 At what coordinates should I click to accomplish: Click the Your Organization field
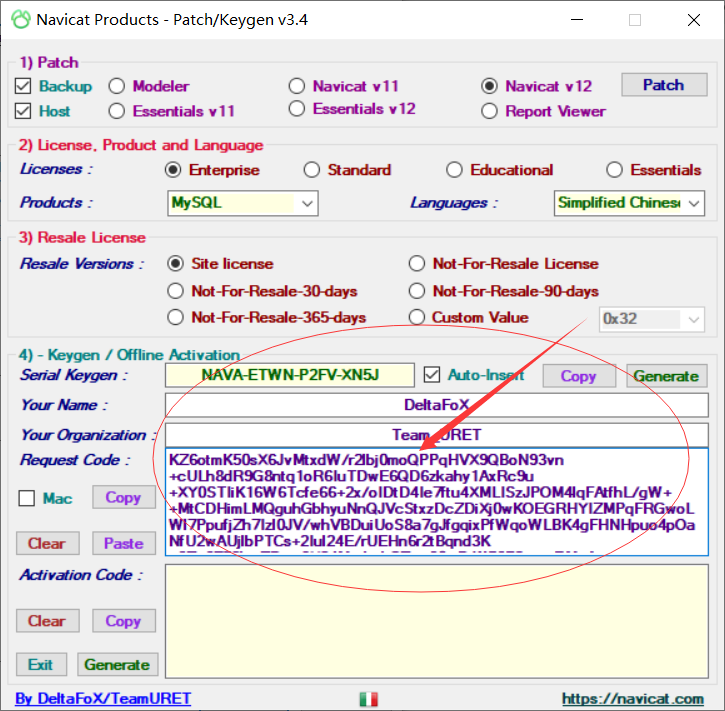click(x=436, y=435)
